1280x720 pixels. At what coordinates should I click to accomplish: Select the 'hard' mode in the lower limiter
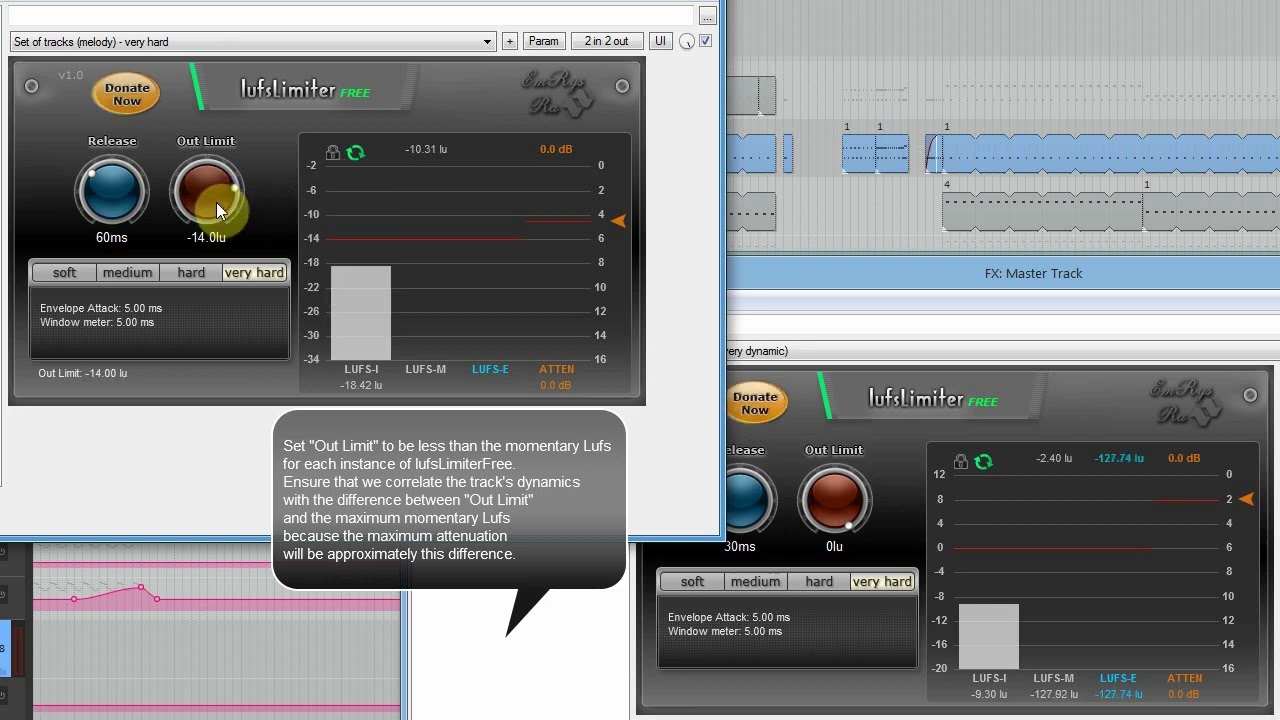[x=819, y=582]
